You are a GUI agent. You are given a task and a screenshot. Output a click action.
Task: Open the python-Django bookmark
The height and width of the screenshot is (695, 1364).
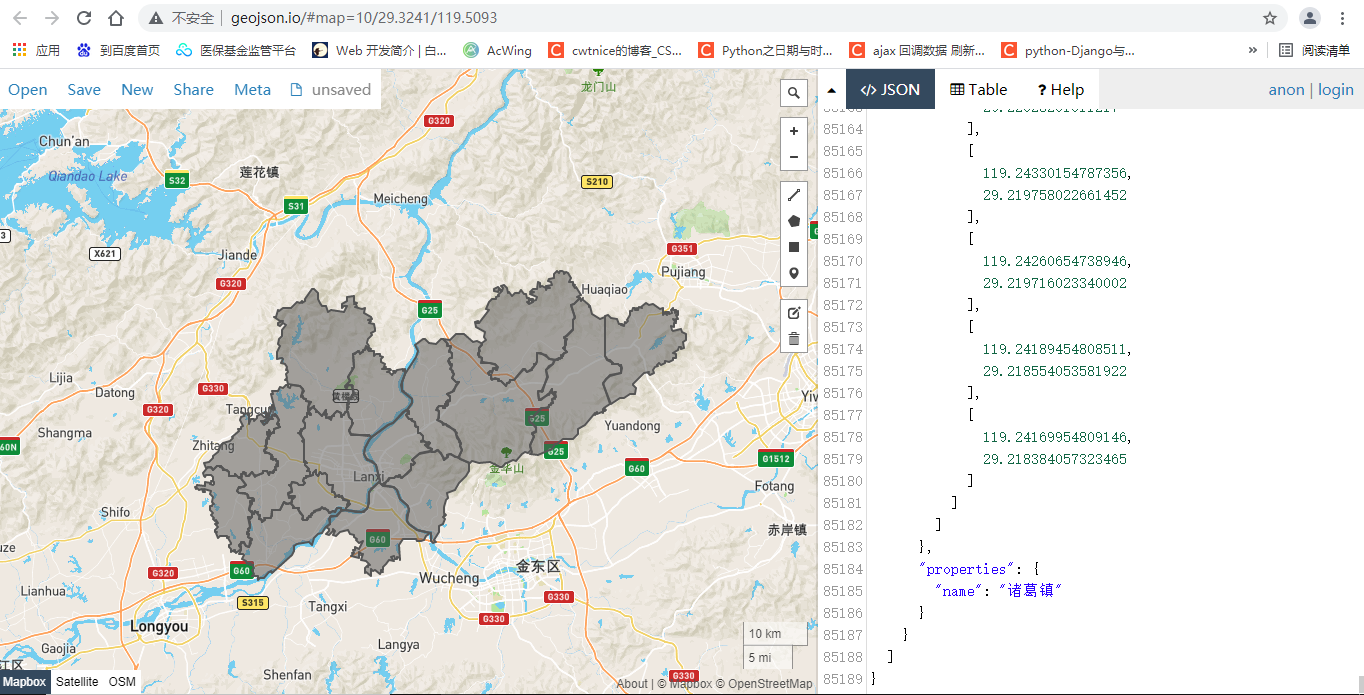click(x=1069, y=50)
